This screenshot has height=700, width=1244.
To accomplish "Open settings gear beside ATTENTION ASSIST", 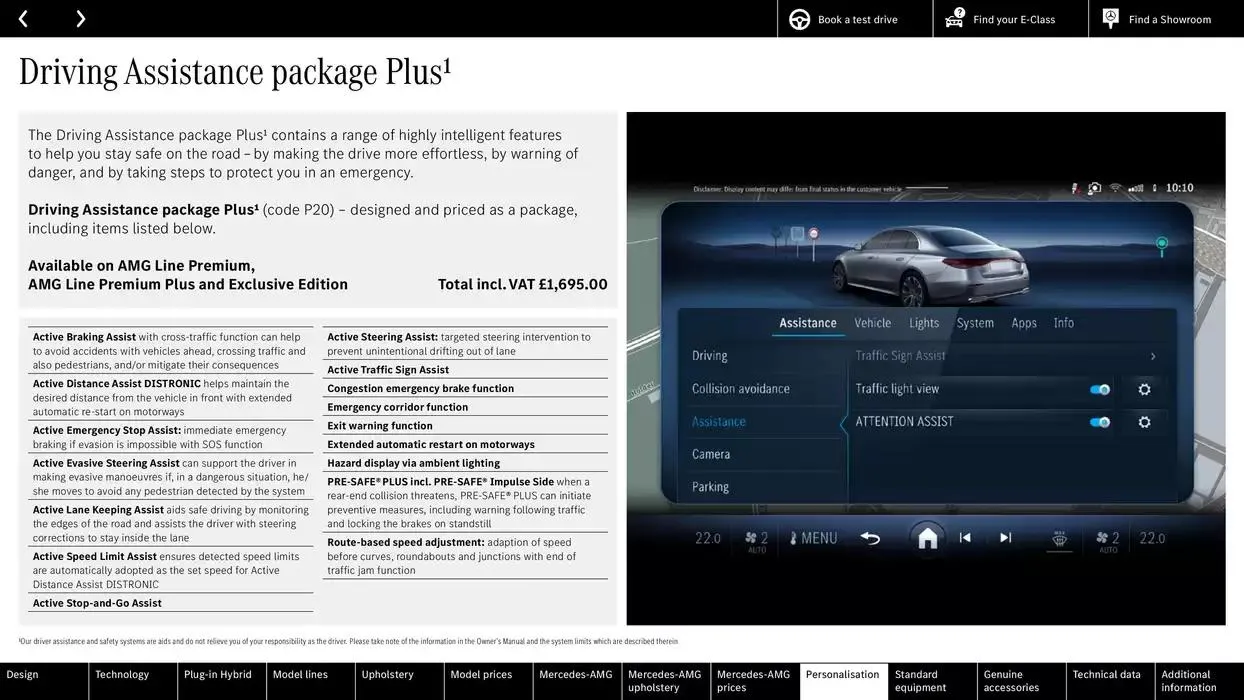I will click(1144, 421).
